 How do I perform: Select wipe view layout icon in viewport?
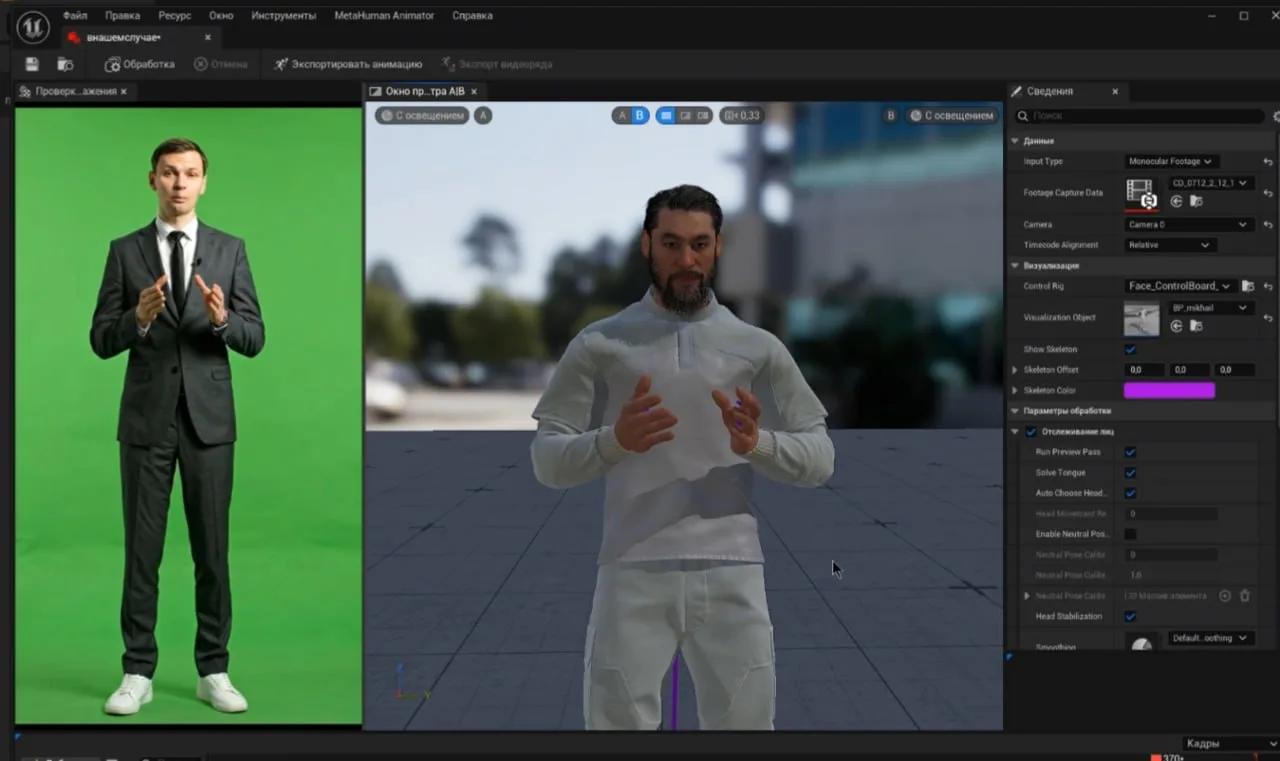685,116
